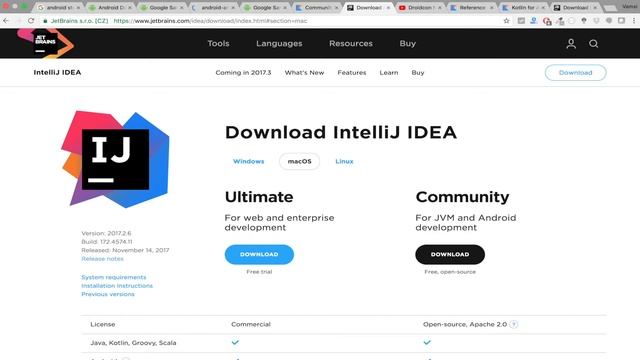Select the Linux platform tab
Screen dimensions: 640x360
(344, 161)
